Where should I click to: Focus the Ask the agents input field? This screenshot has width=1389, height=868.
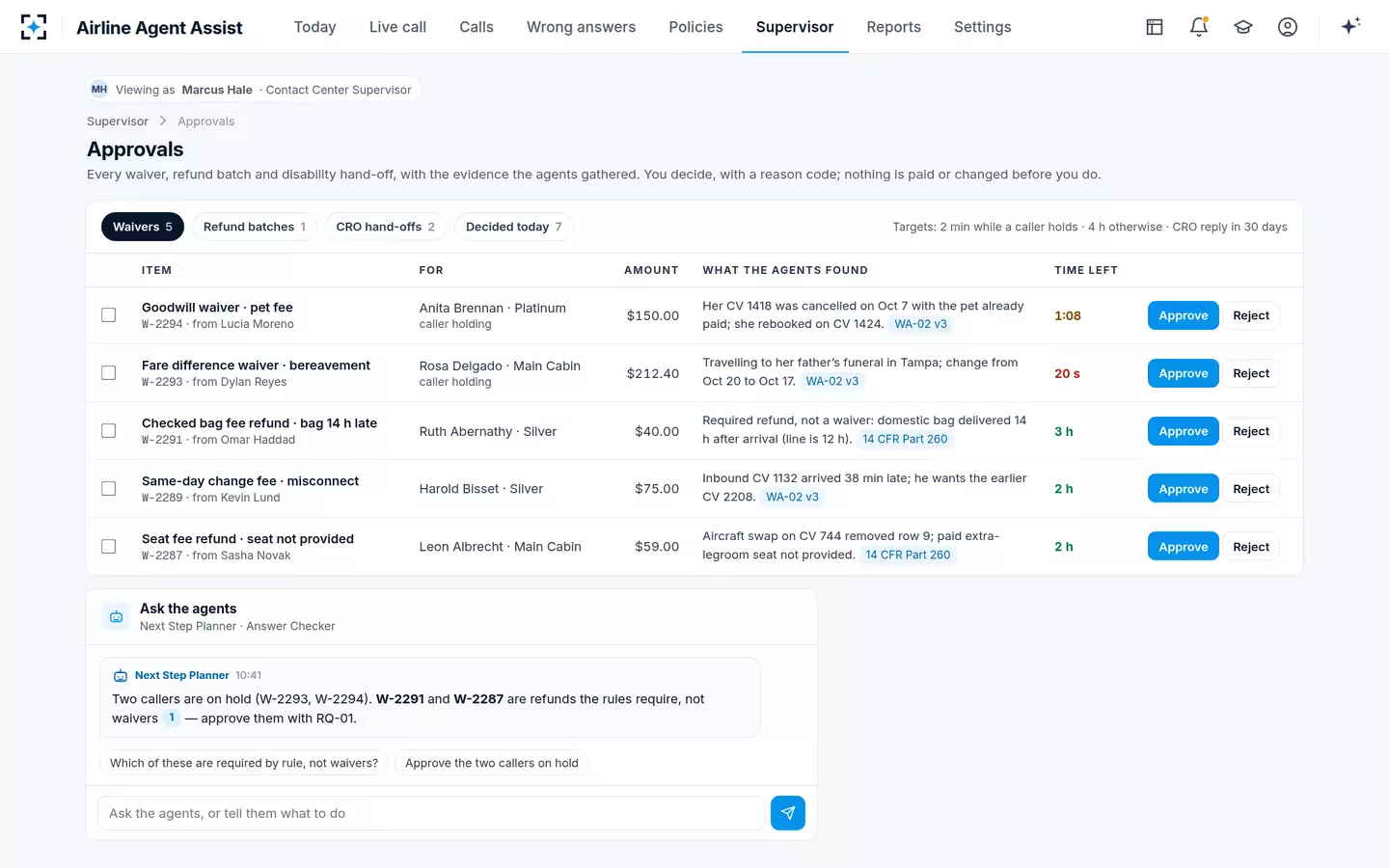430,813
